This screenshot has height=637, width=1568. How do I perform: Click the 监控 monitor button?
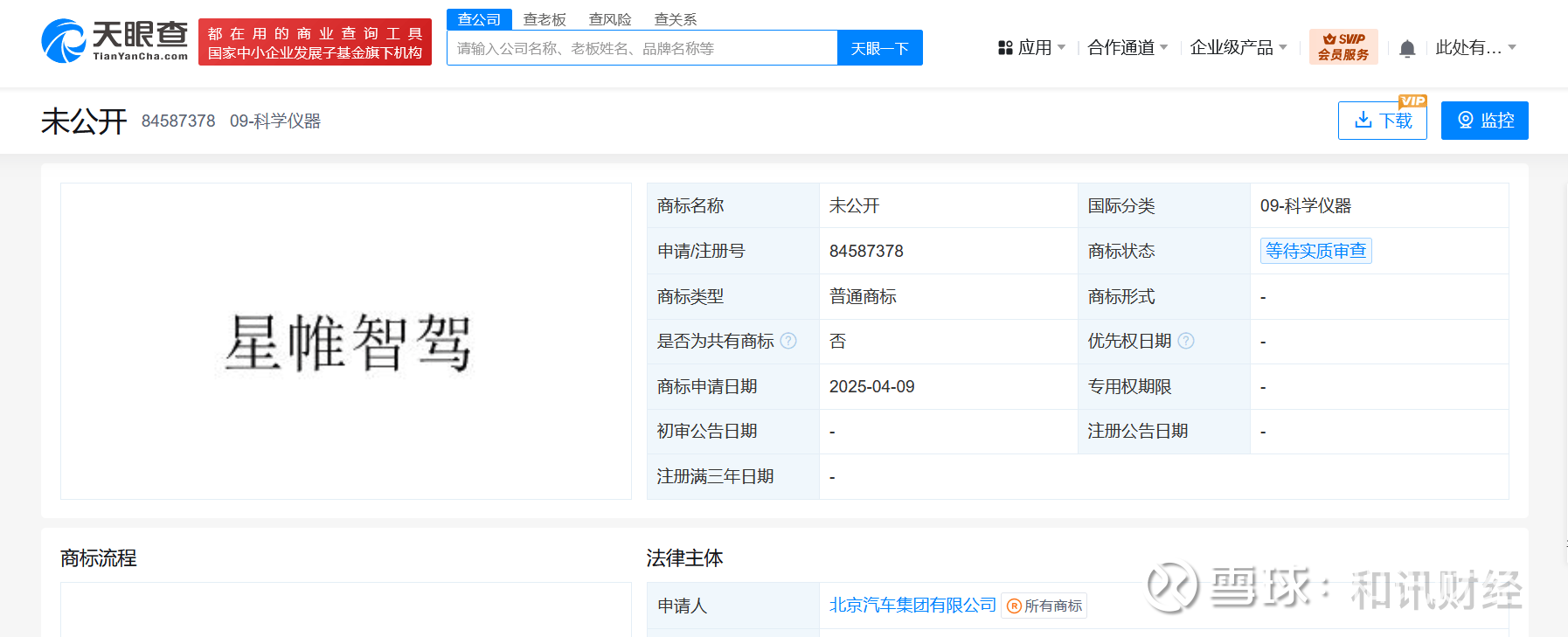click(x=1484, y=121)
